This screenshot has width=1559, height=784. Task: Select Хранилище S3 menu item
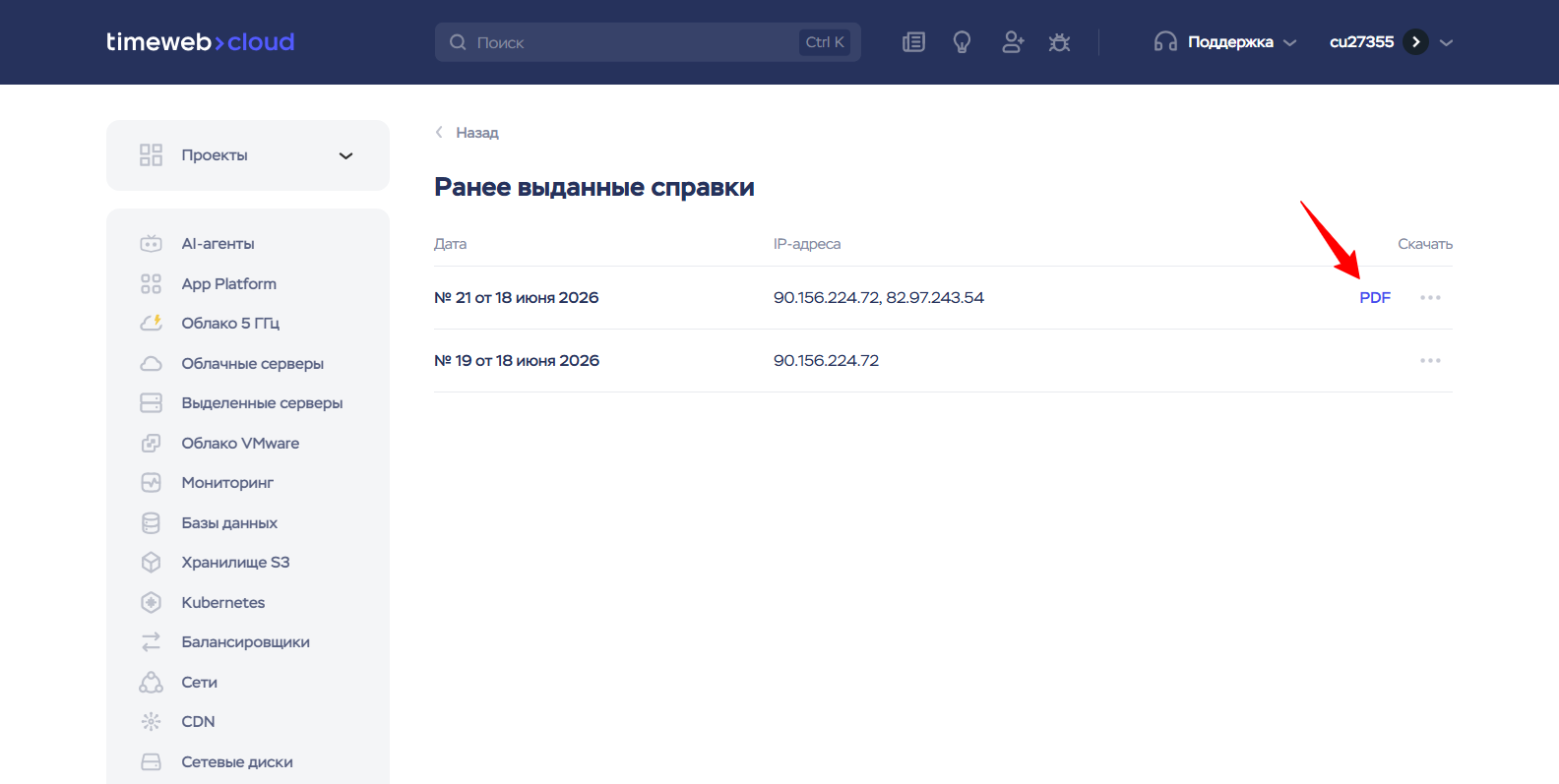pyautogui.click(x=235, y=562)
